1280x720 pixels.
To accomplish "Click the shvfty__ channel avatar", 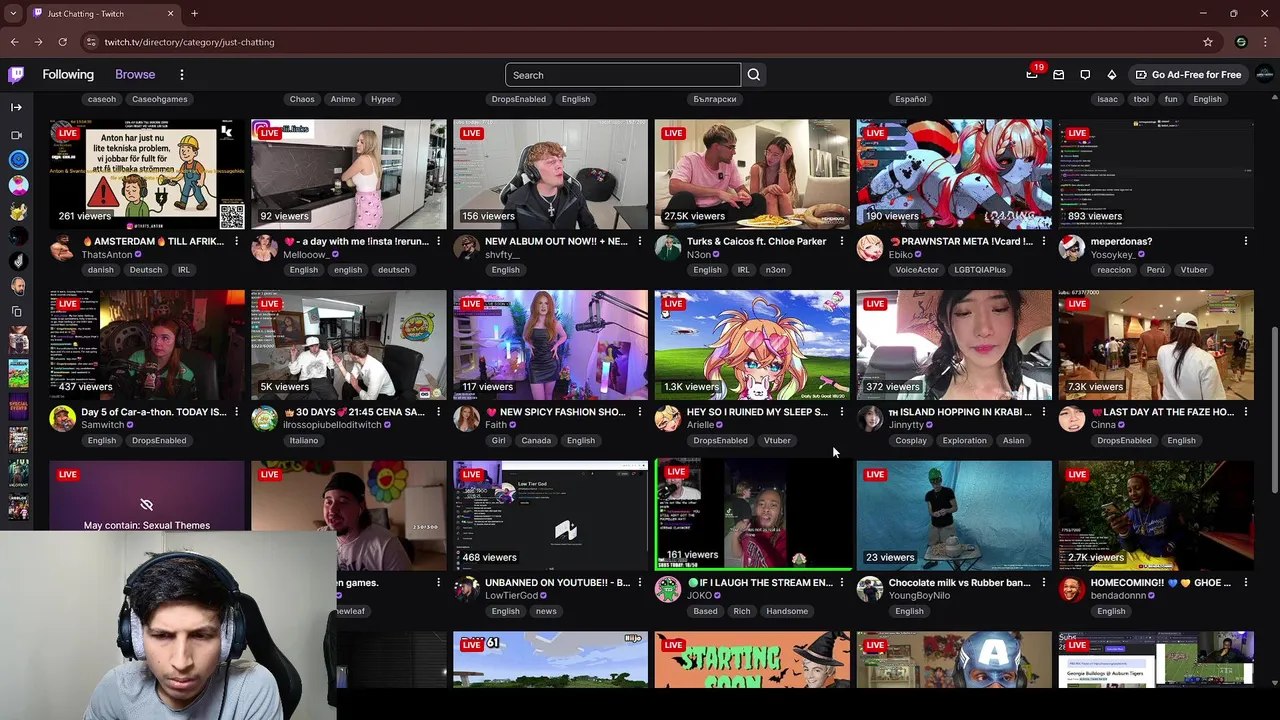I will point(466,248).
